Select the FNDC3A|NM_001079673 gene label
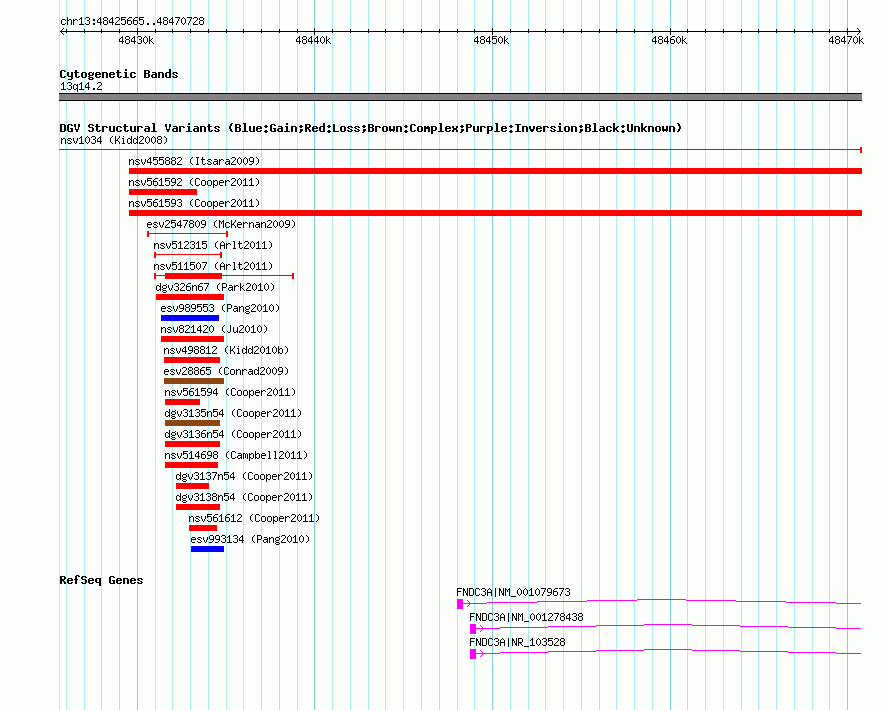 (x=514, y=592)
